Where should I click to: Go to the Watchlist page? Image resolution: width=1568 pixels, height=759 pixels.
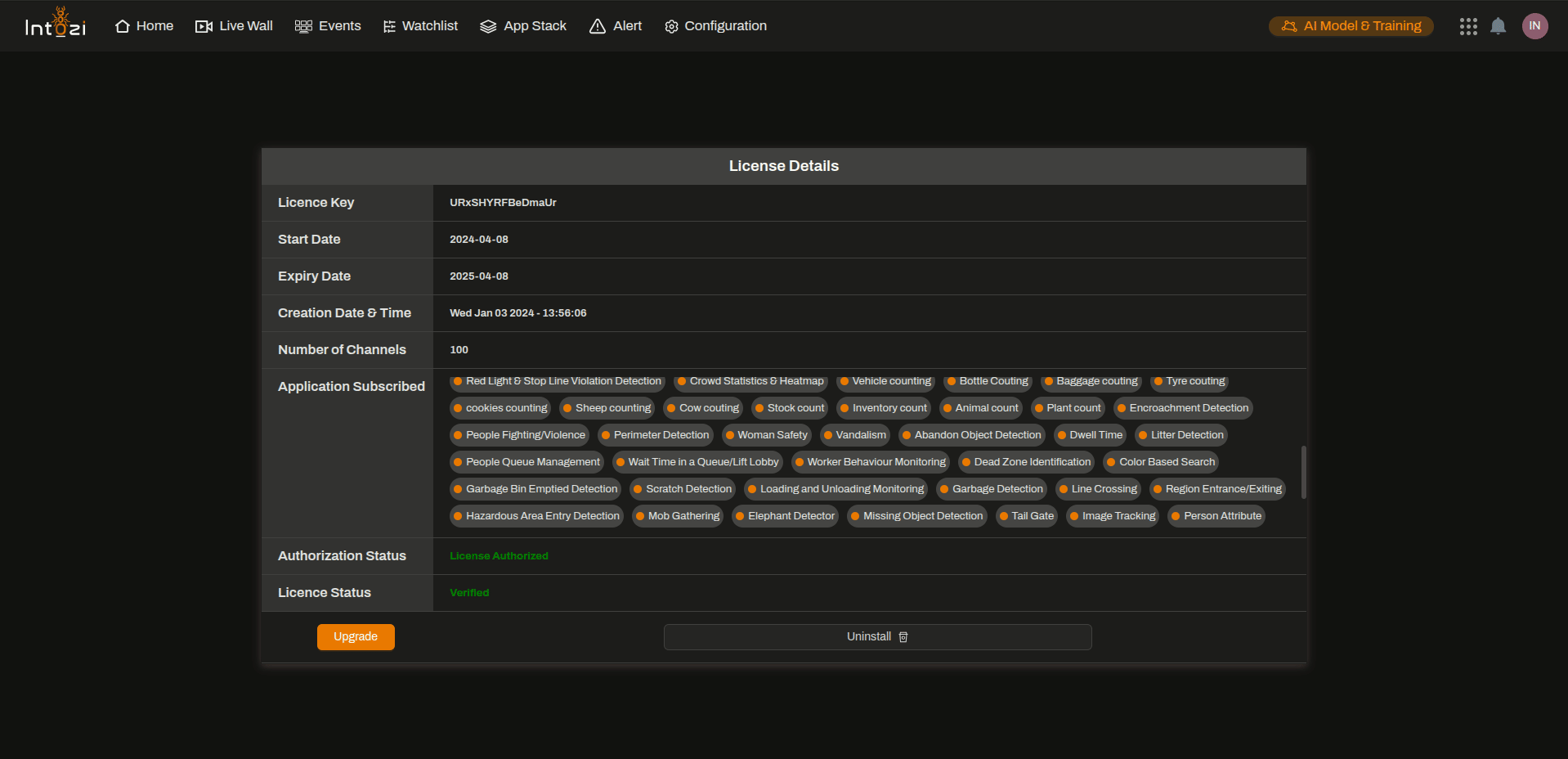click(420, 26)
